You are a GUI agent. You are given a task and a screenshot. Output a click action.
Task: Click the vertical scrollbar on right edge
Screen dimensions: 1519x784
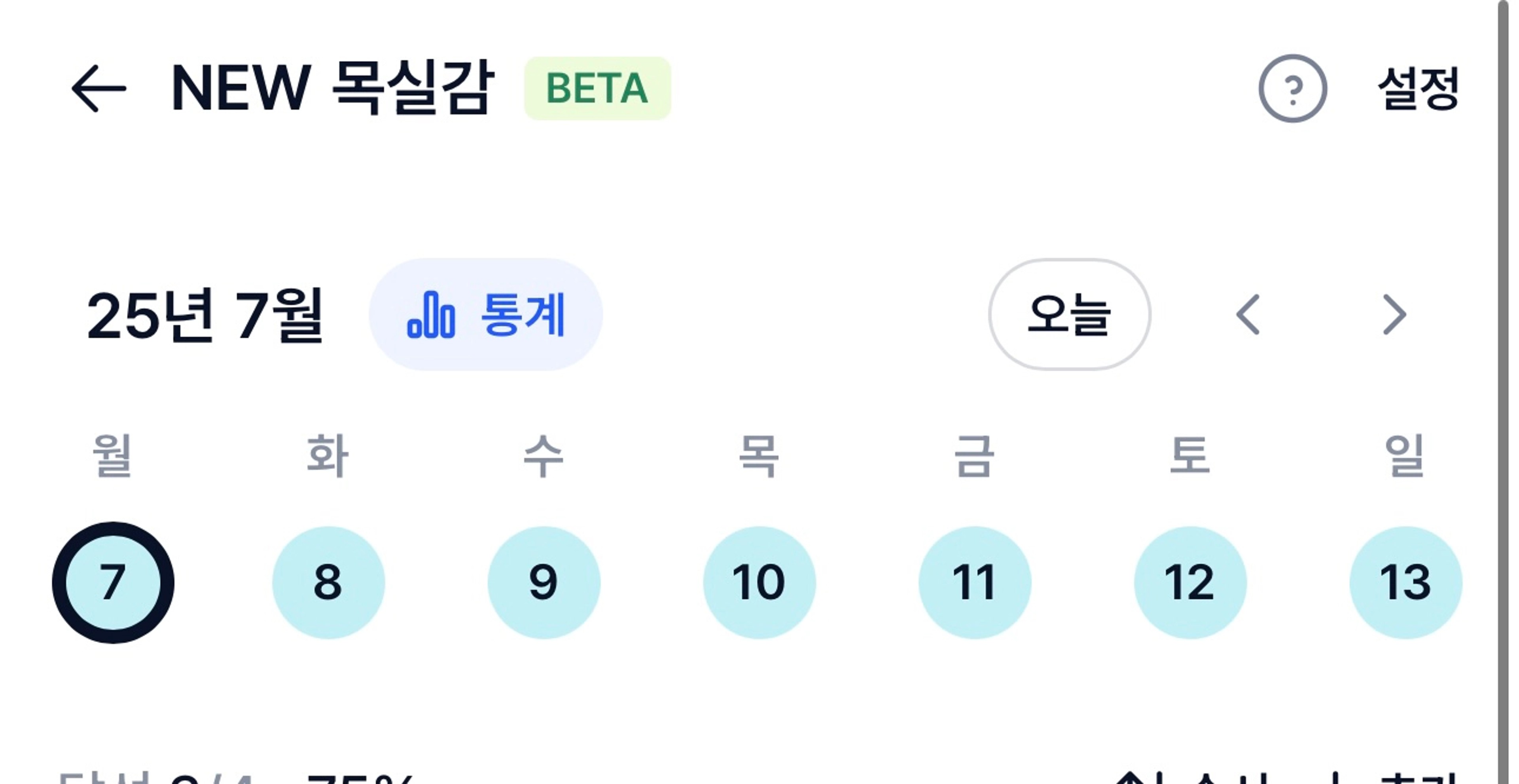pyautogui.click(x=1503, y=392)
